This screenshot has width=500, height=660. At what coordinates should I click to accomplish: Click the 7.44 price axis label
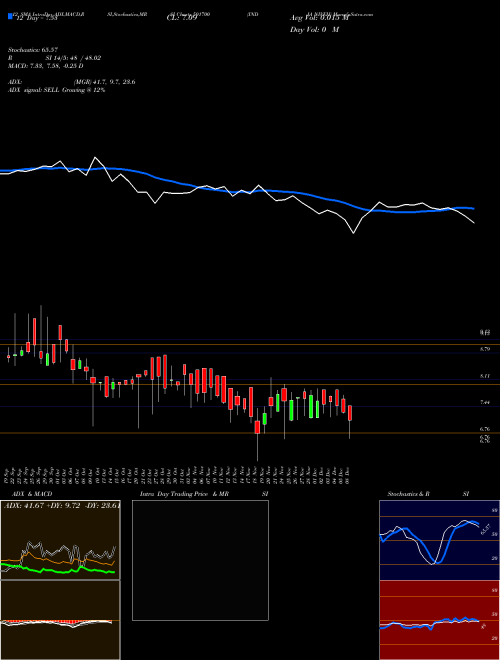click(485, 402)
